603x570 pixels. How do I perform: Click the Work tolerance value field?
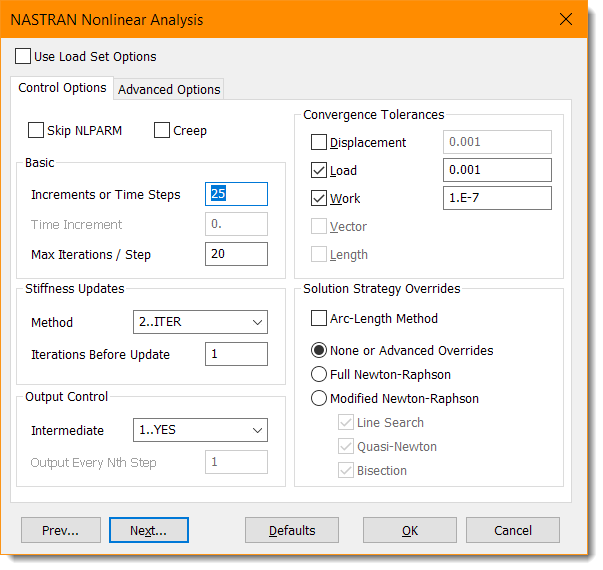coord(497,198)
